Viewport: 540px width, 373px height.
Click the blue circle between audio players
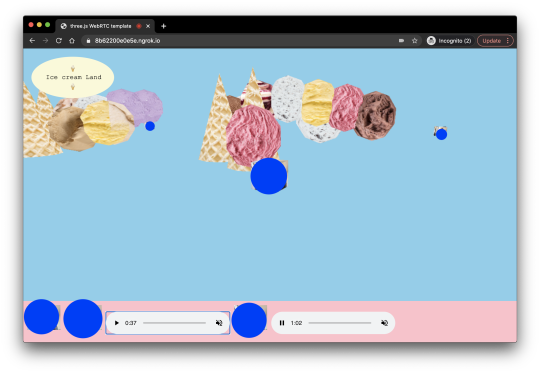pyautogui.click(x=249, y=320)
